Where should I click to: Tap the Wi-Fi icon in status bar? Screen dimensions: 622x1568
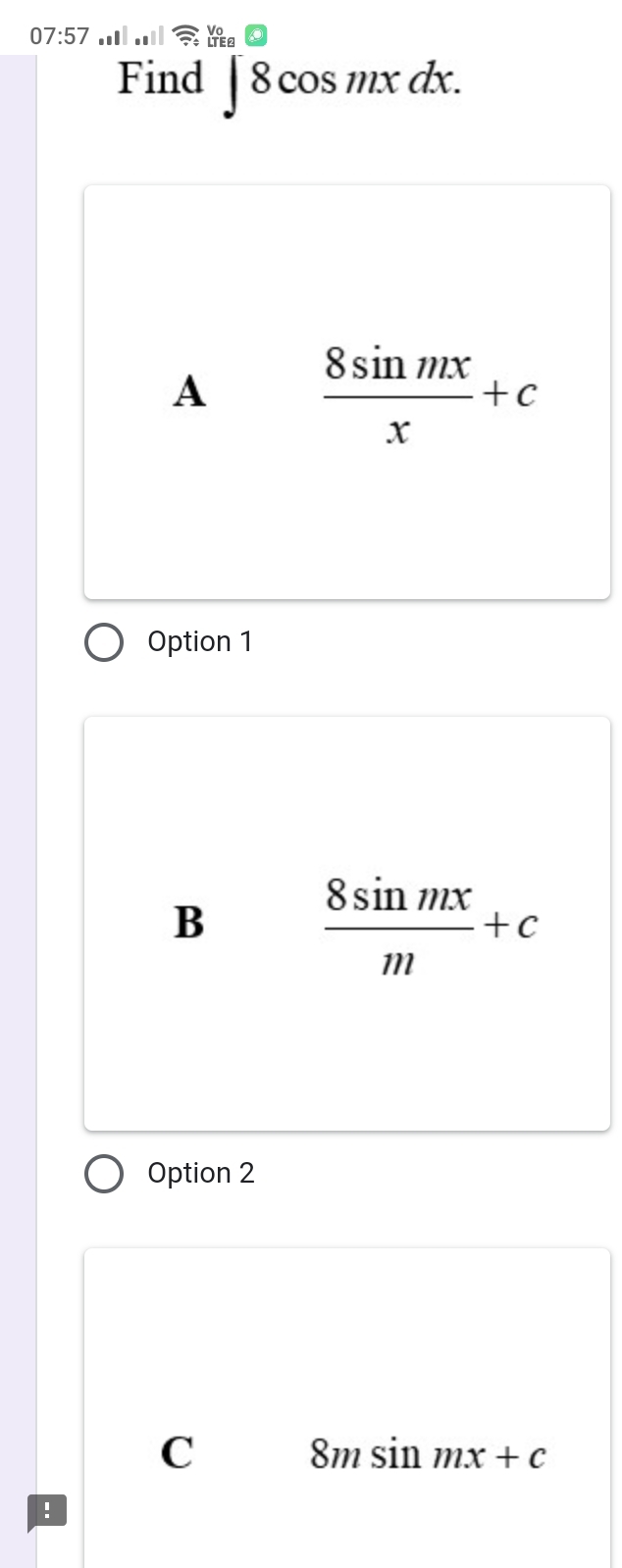tap(184, 37)
